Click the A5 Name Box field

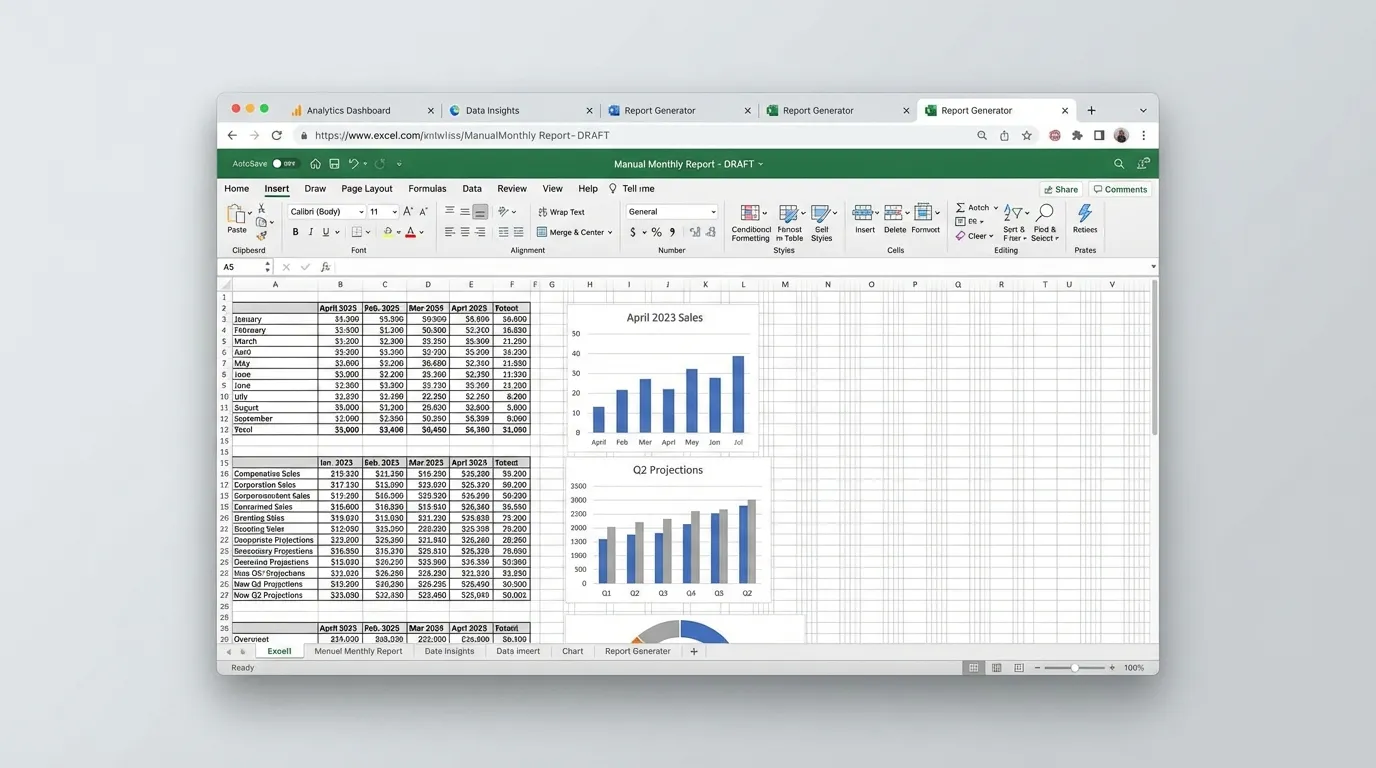point(240,267)
